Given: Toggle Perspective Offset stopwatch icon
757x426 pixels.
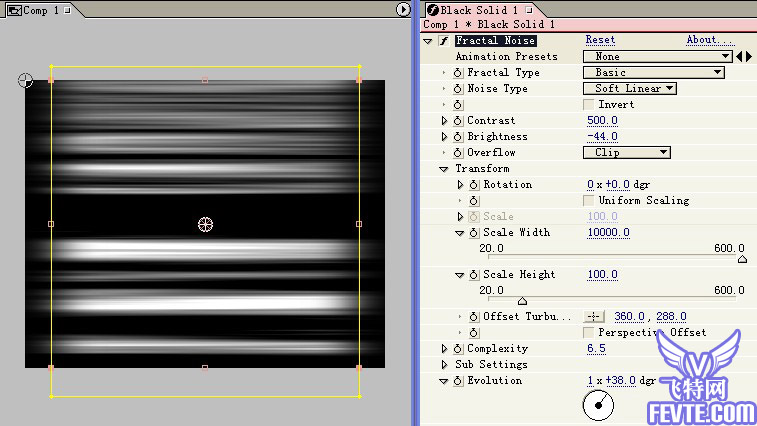Looking at the screenshot, I should (474, 332).
